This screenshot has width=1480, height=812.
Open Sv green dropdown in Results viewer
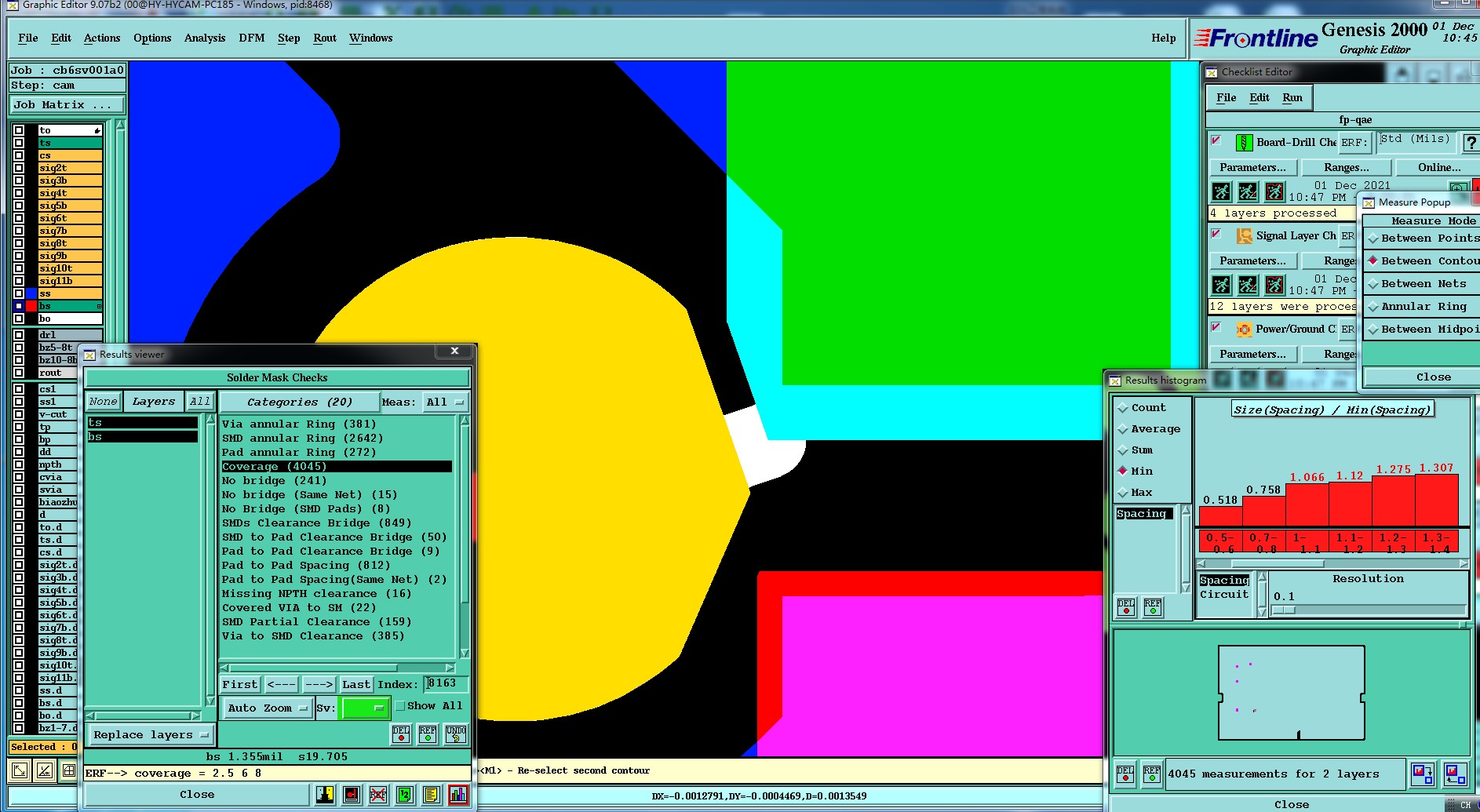point(366,708)
